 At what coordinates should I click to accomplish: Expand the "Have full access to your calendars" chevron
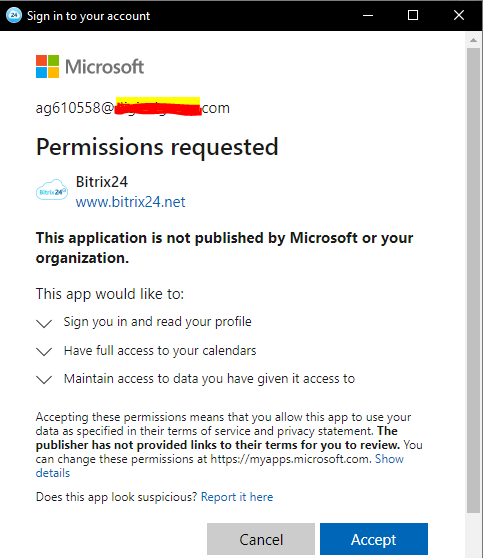point(44,352)
